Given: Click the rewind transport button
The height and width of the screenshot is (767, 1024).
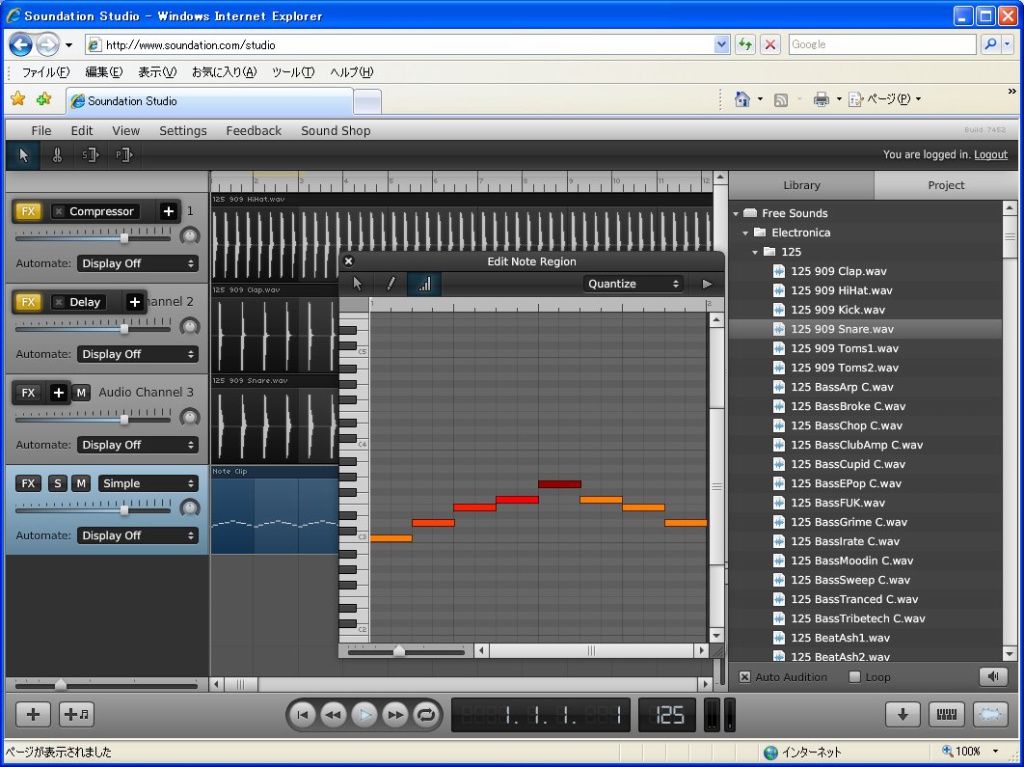Looking at the screenshot, I should click(333, 715).
